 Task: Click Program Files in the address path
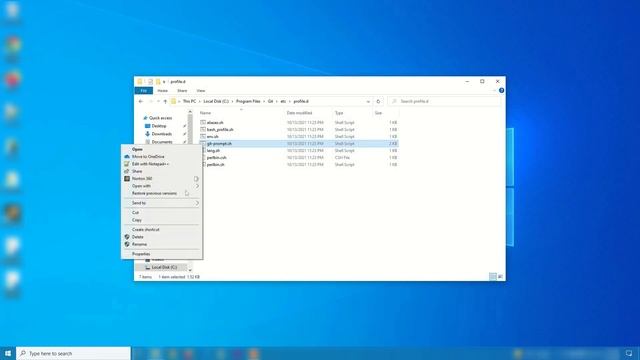tap(248, 101)
